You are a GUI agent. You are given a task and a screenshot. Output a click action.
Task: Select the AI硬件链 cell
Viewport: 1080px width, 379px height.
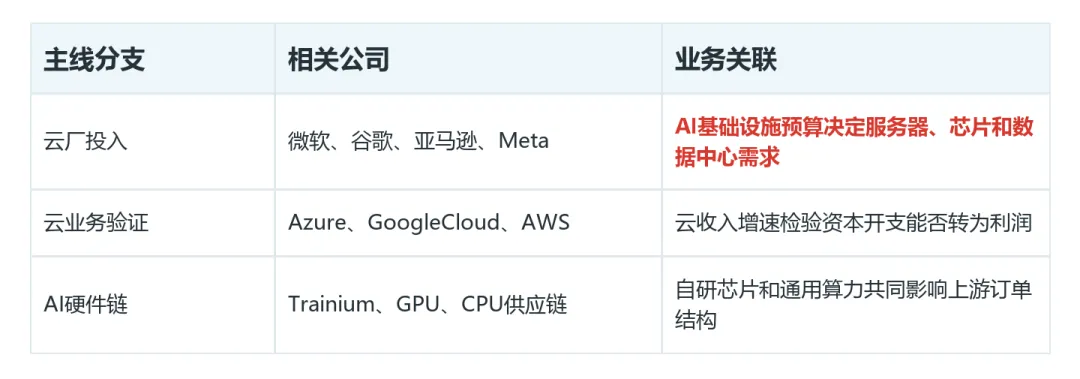pyautogui.click(x=152, y=305)
